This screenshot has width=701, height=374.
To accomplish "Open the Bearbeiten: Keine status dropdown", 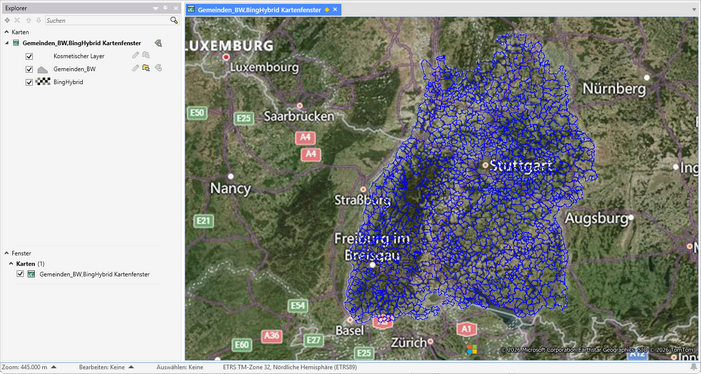I will point(131,367).
